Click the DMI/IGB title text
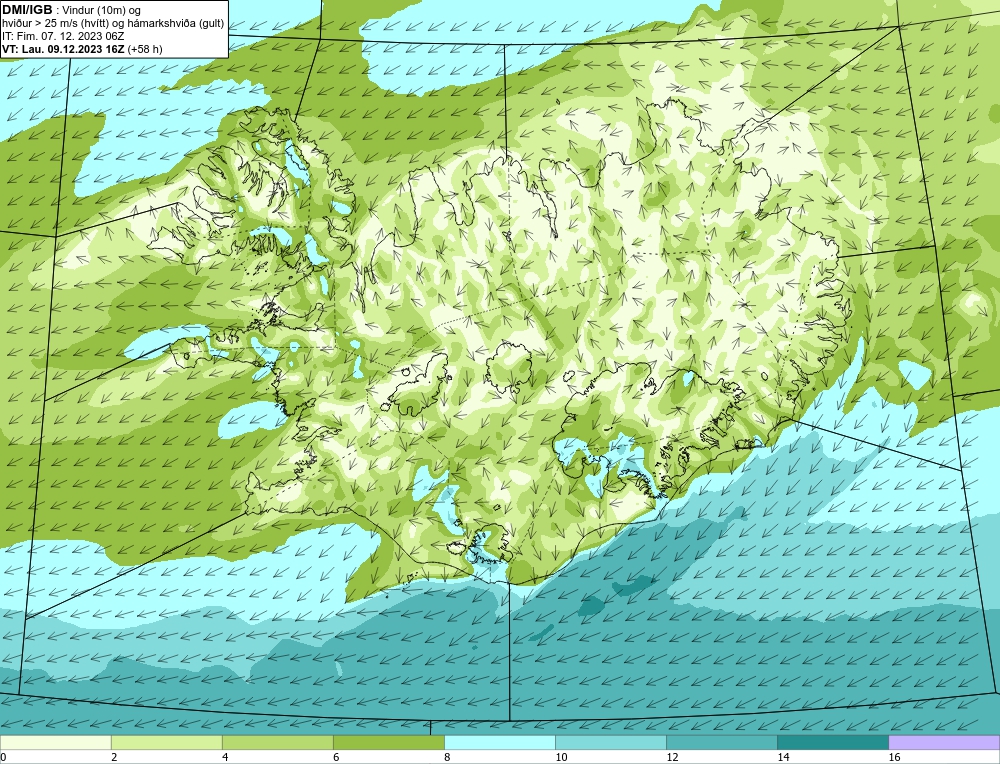Screen dimensions: 1000x764 pos(27,10)
